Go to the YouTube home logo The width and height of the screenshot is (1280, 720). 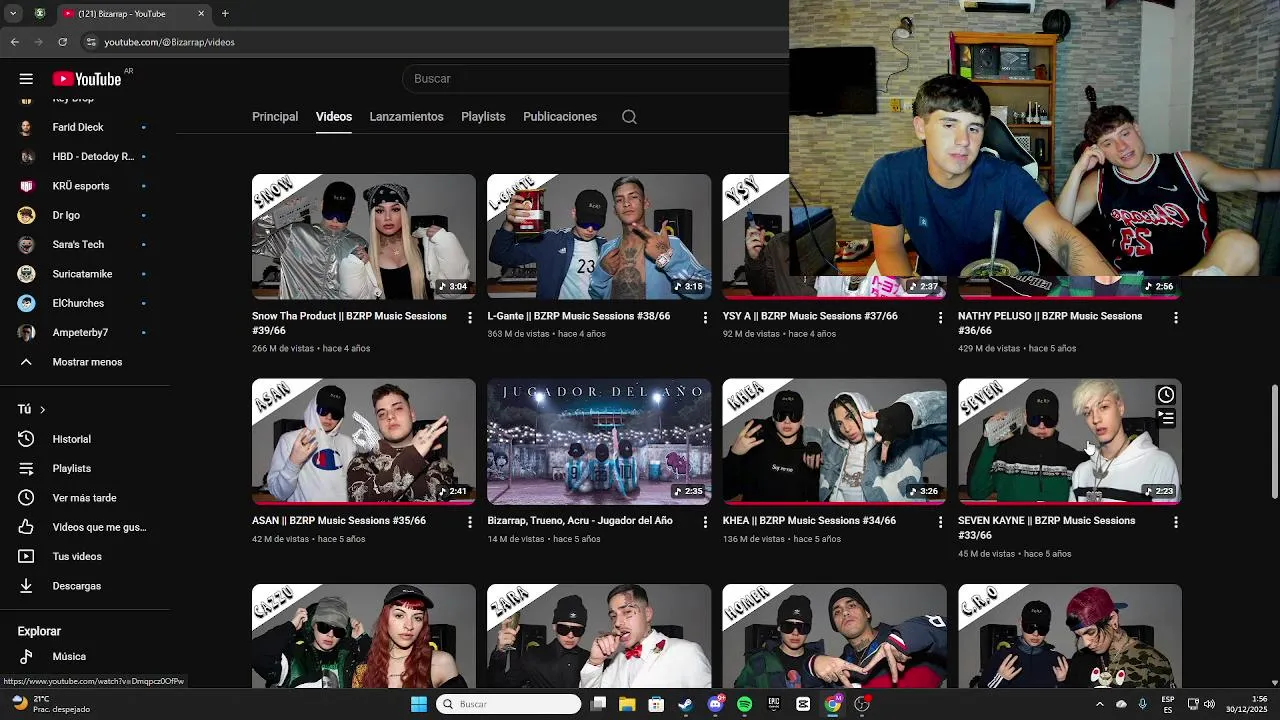(87, 79)
